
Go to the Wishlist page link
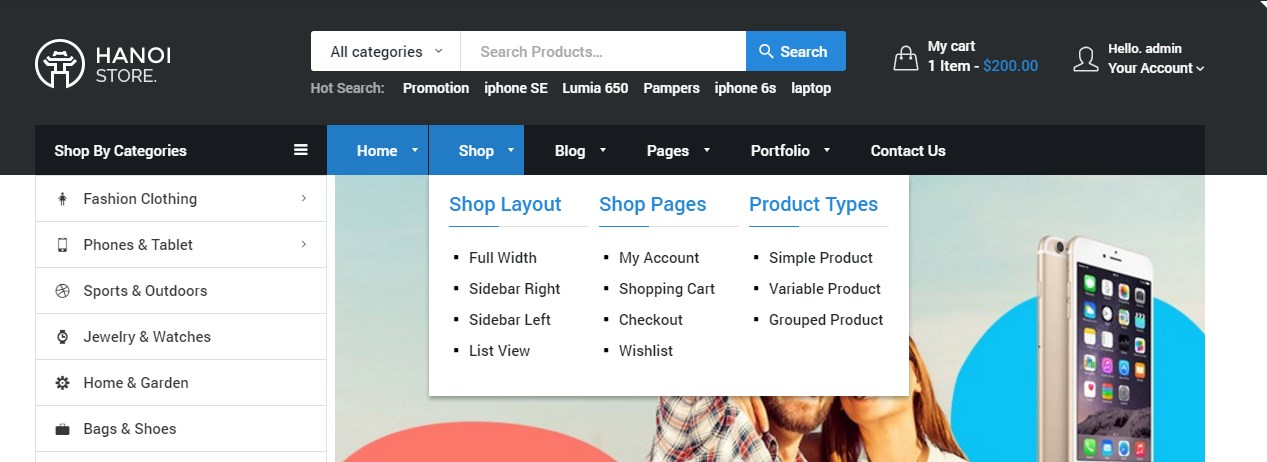(645, 351)
